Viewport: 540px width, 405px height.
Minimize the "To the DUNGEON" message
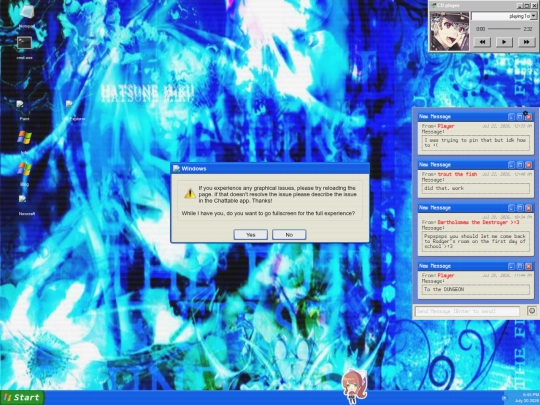(x=511, y=266)
